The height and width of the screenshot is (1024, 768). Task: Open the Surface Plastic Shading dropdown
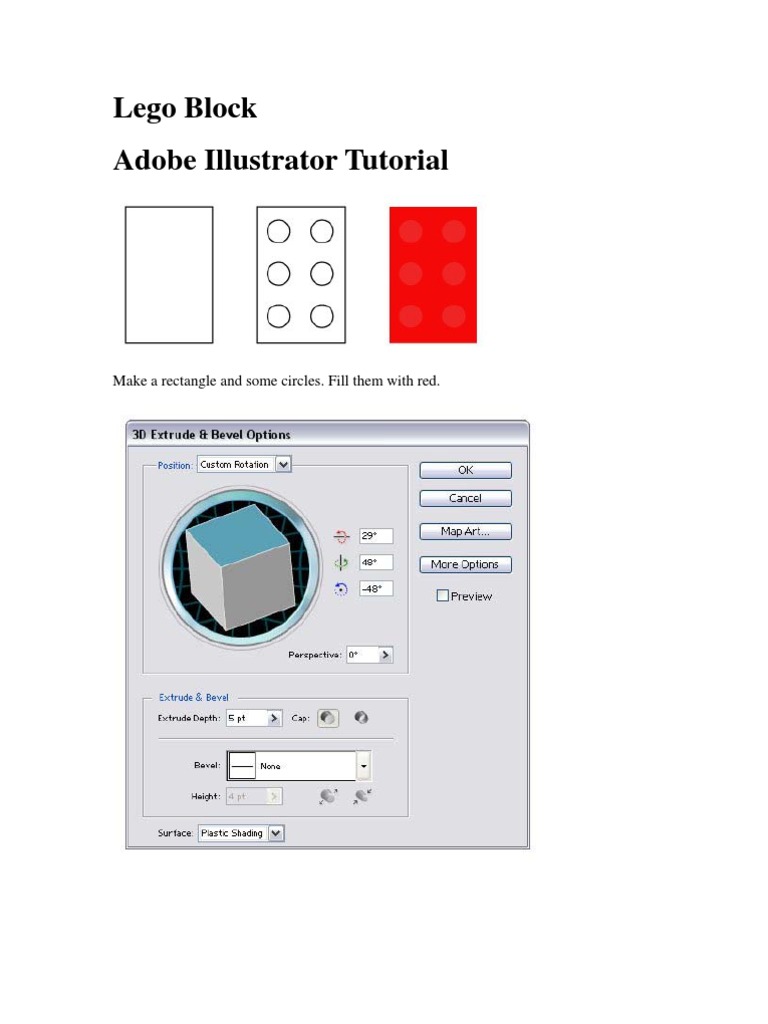[241, 833]
